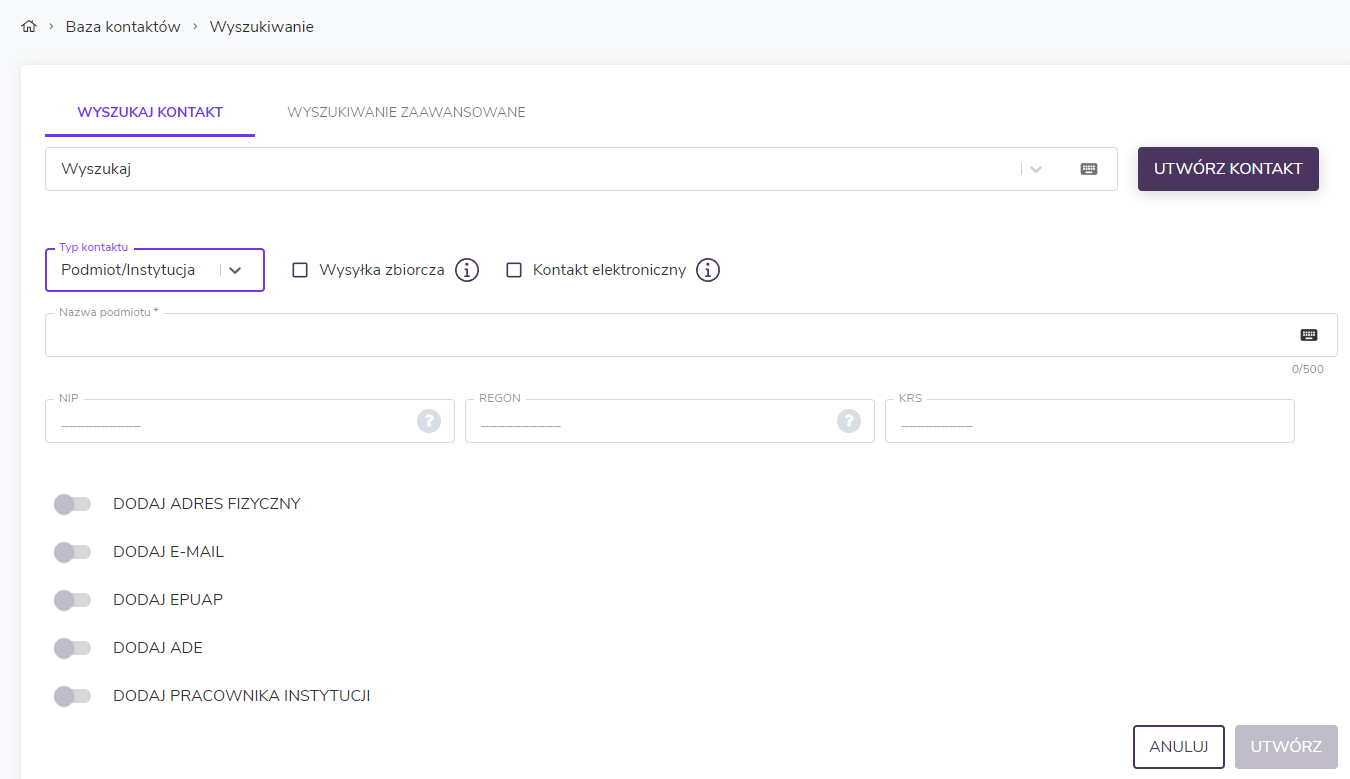Open the Wyszukaj search dropdown arrow

1036,169
